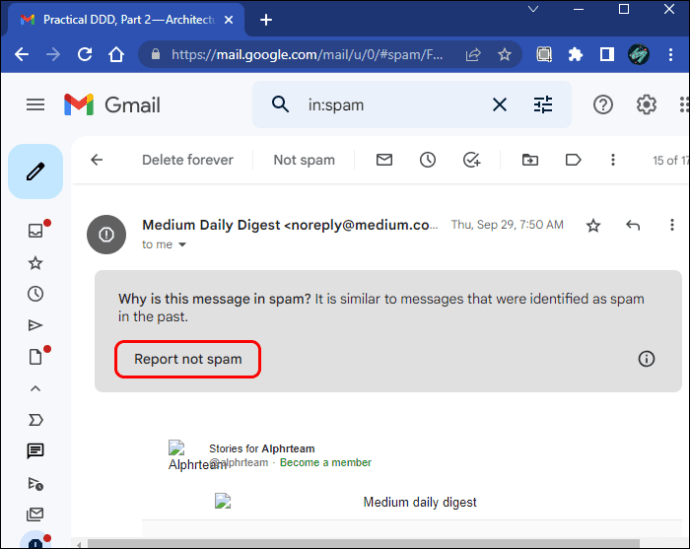Add message to Tasks icon
Screen dimensions: 690x549
pyautogui.click(x=471, y=160)
